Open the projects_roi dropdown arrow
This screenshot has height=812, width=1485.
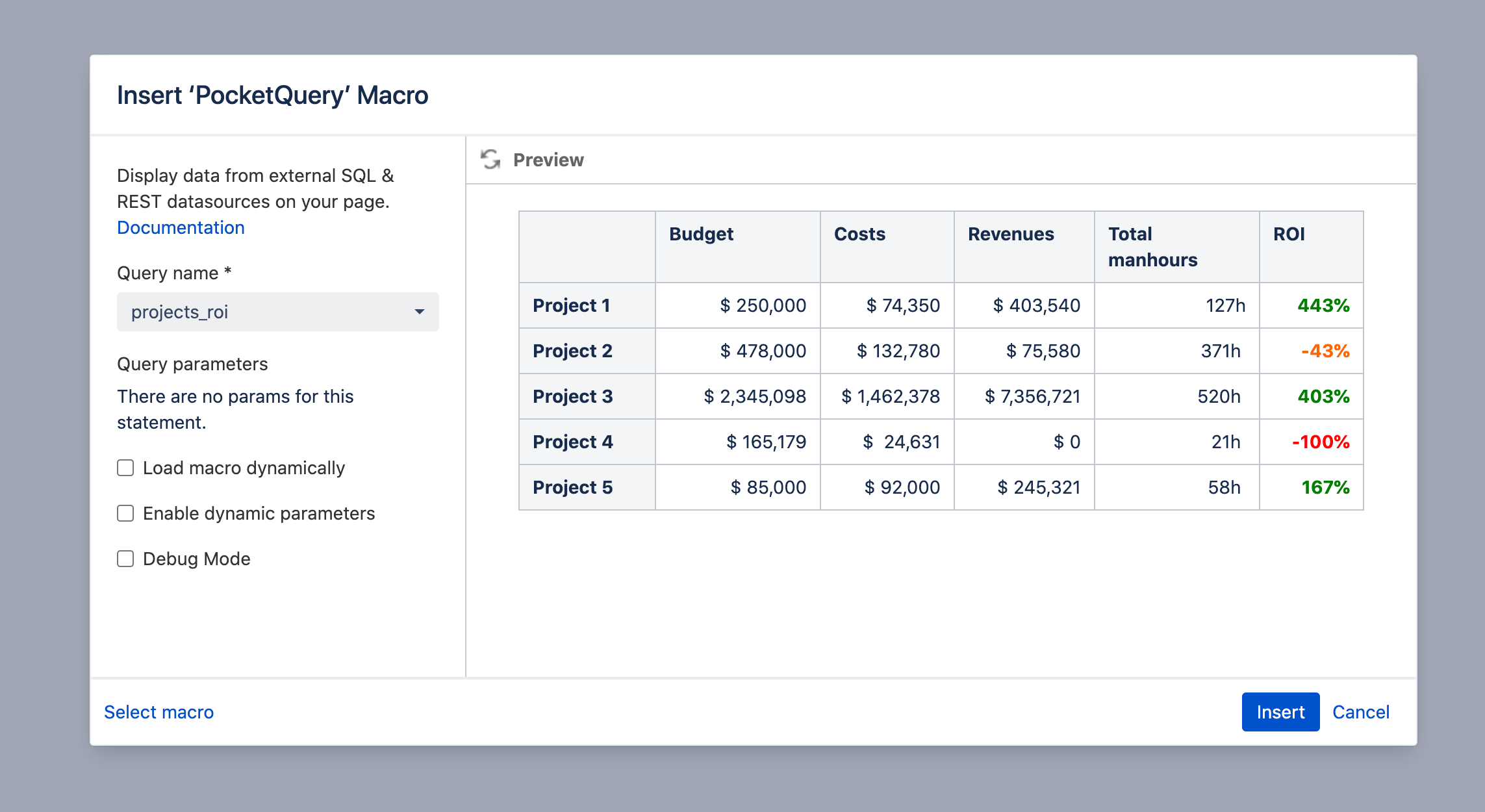tap(420, 312)
